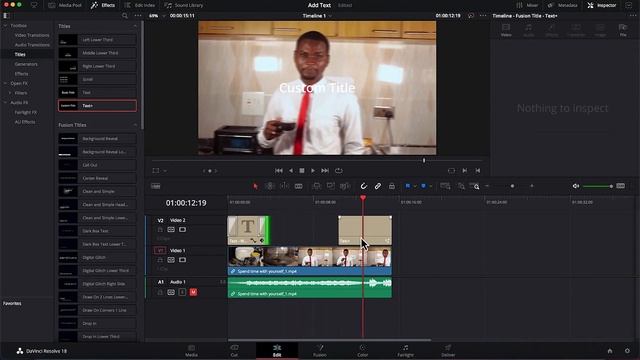Image resolution: width=640 pixels, height=360 pixels.
Task: Click the timeline zoom out minus button
Action: coord(487,186)
